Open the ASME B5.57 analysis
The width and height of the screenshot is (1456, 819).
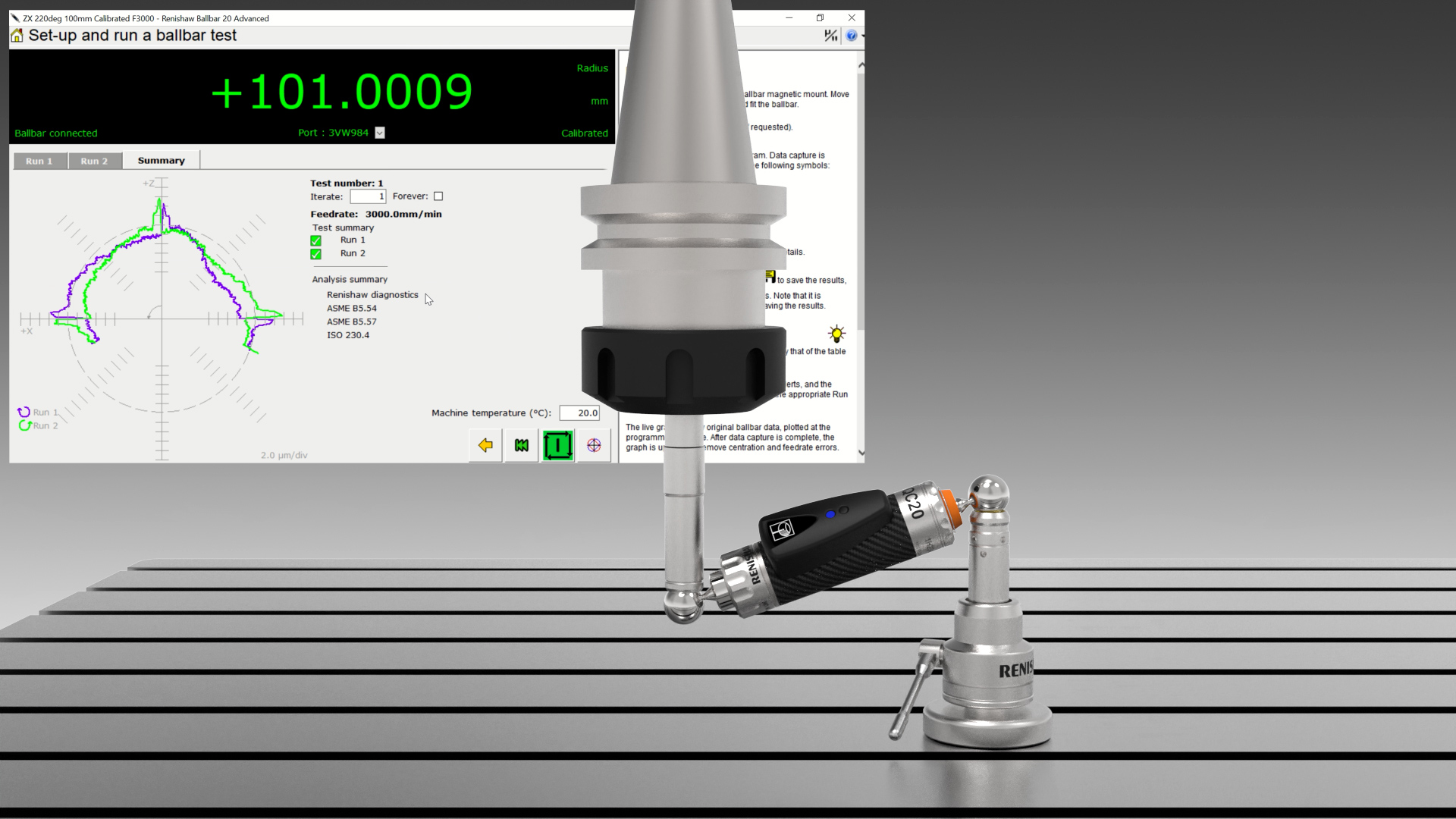point(352,322)
